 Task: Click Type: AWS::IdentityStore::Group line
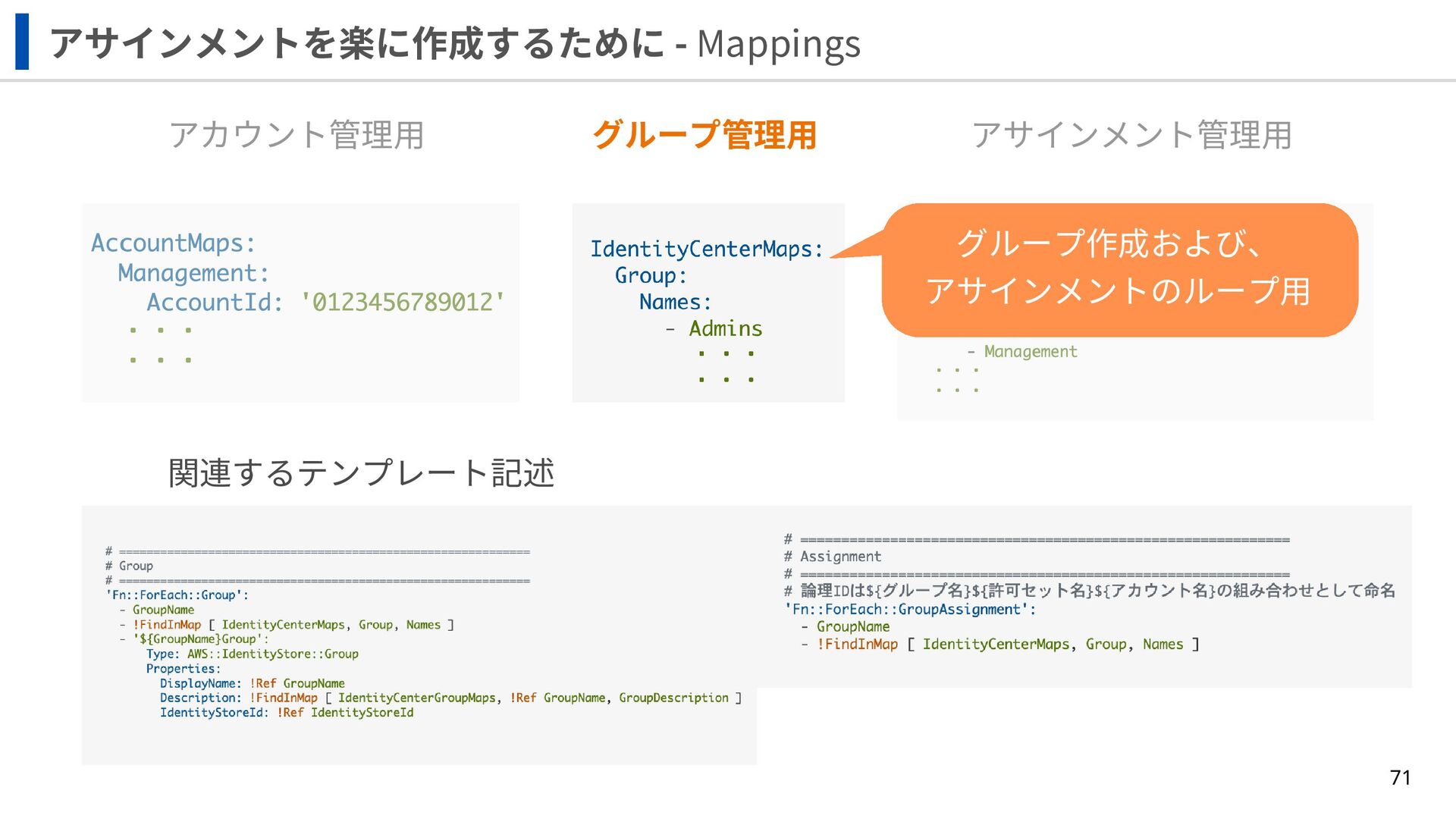(252, 654)
